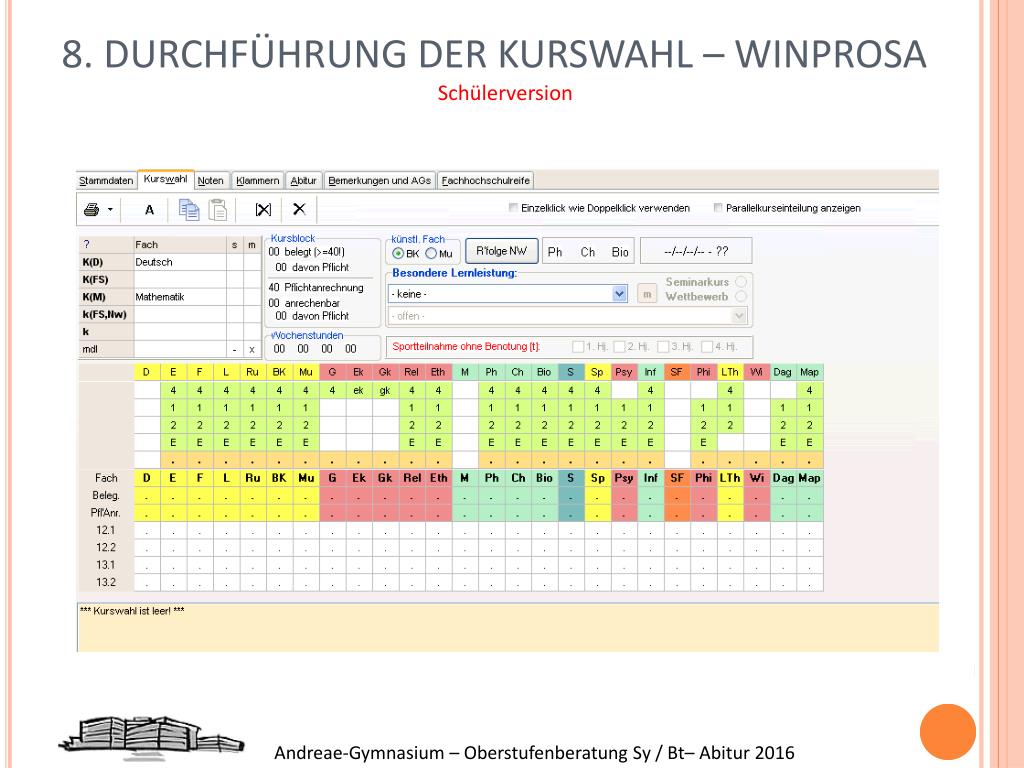Click the printer icon in the toolbar
The width and height of the screenshot is (1024, 768).
coord(92,209)
